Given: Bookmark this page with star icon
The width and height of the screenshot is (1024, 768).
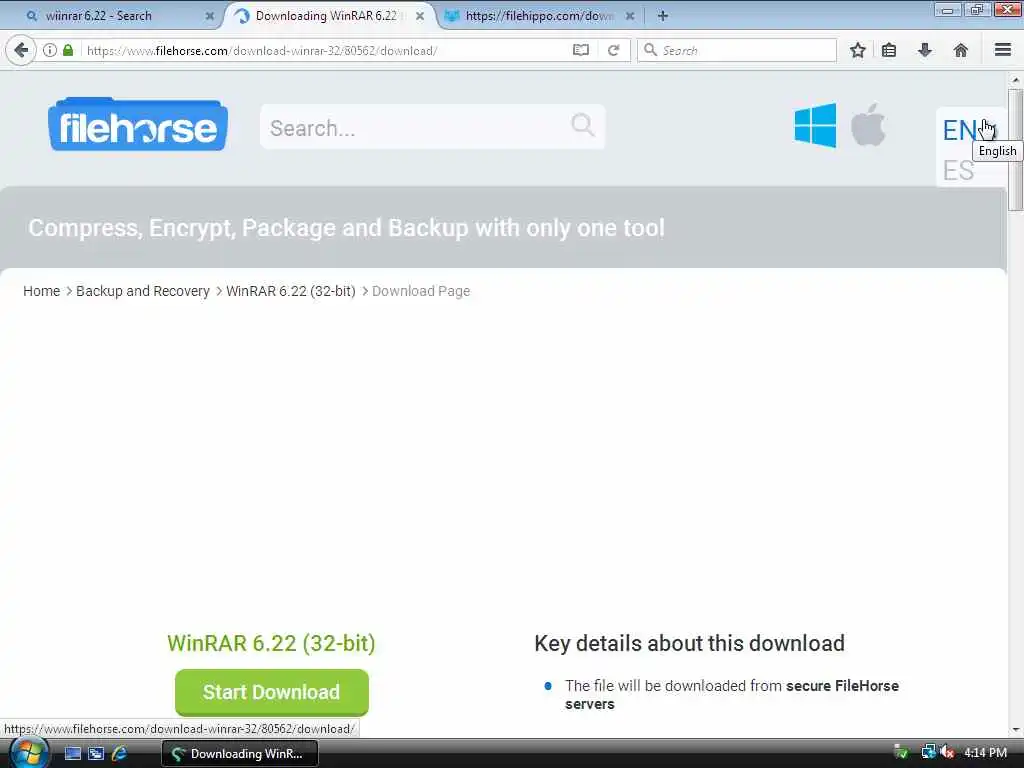Looking at the screenshot, I should pos(857,50).
